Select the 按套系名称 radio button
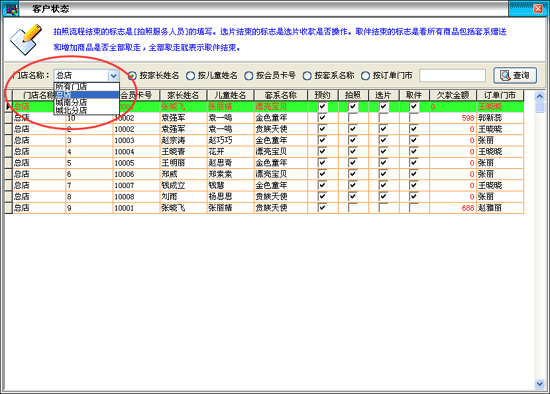This screenshot has height=394, width=550. coord(307,75)
